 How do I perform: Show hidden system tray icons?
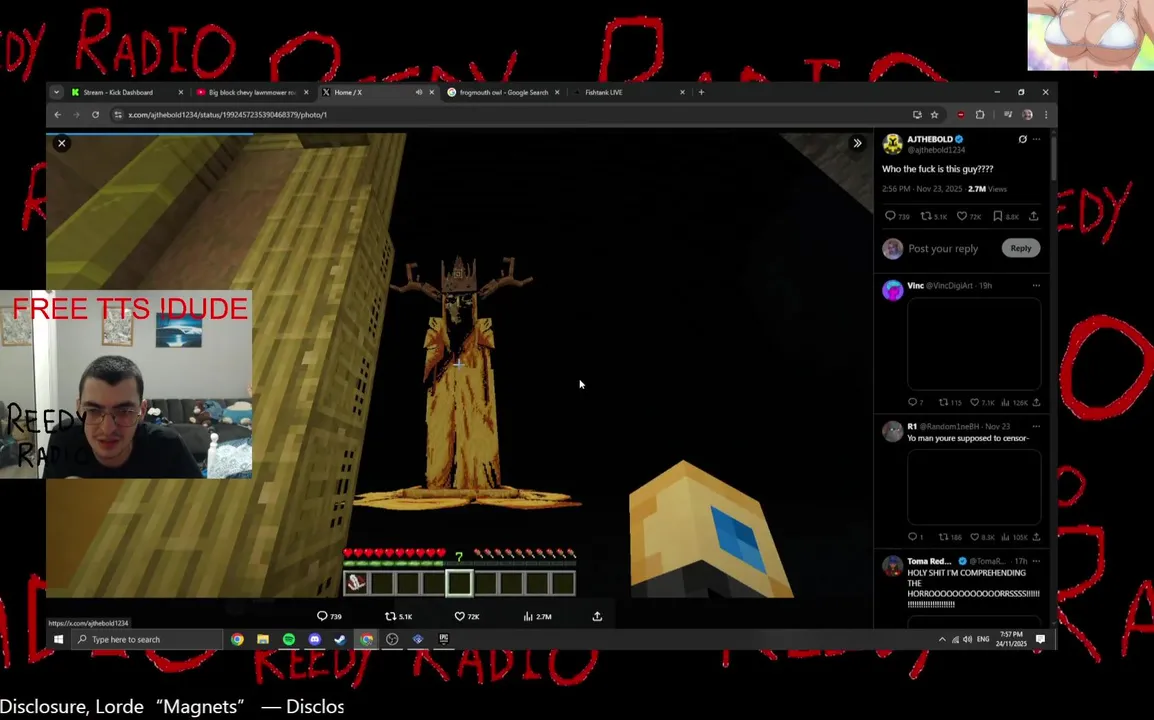pyautogui.click(x=942, y=640)
